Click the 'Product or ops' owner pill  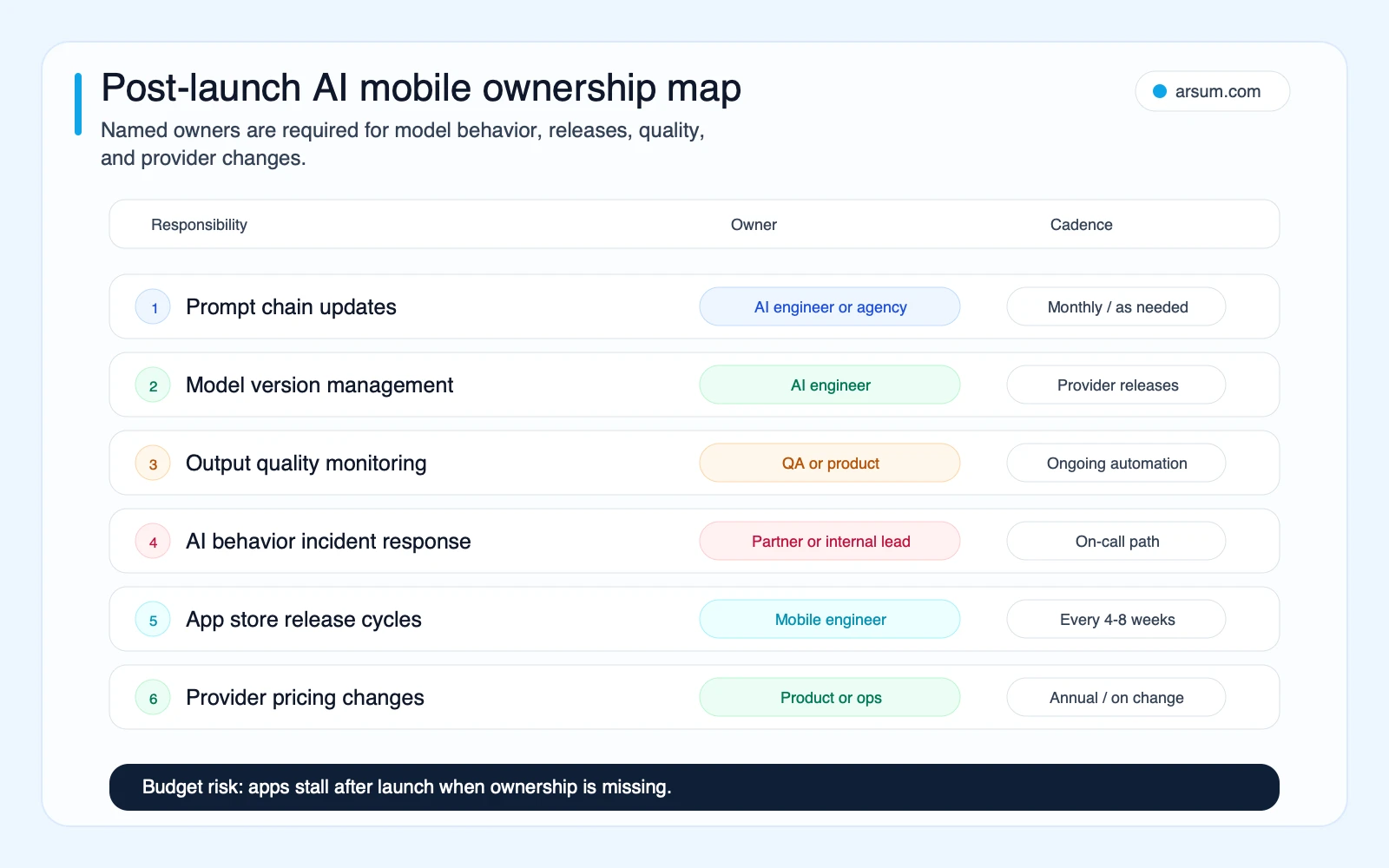(x=830, y=697)
